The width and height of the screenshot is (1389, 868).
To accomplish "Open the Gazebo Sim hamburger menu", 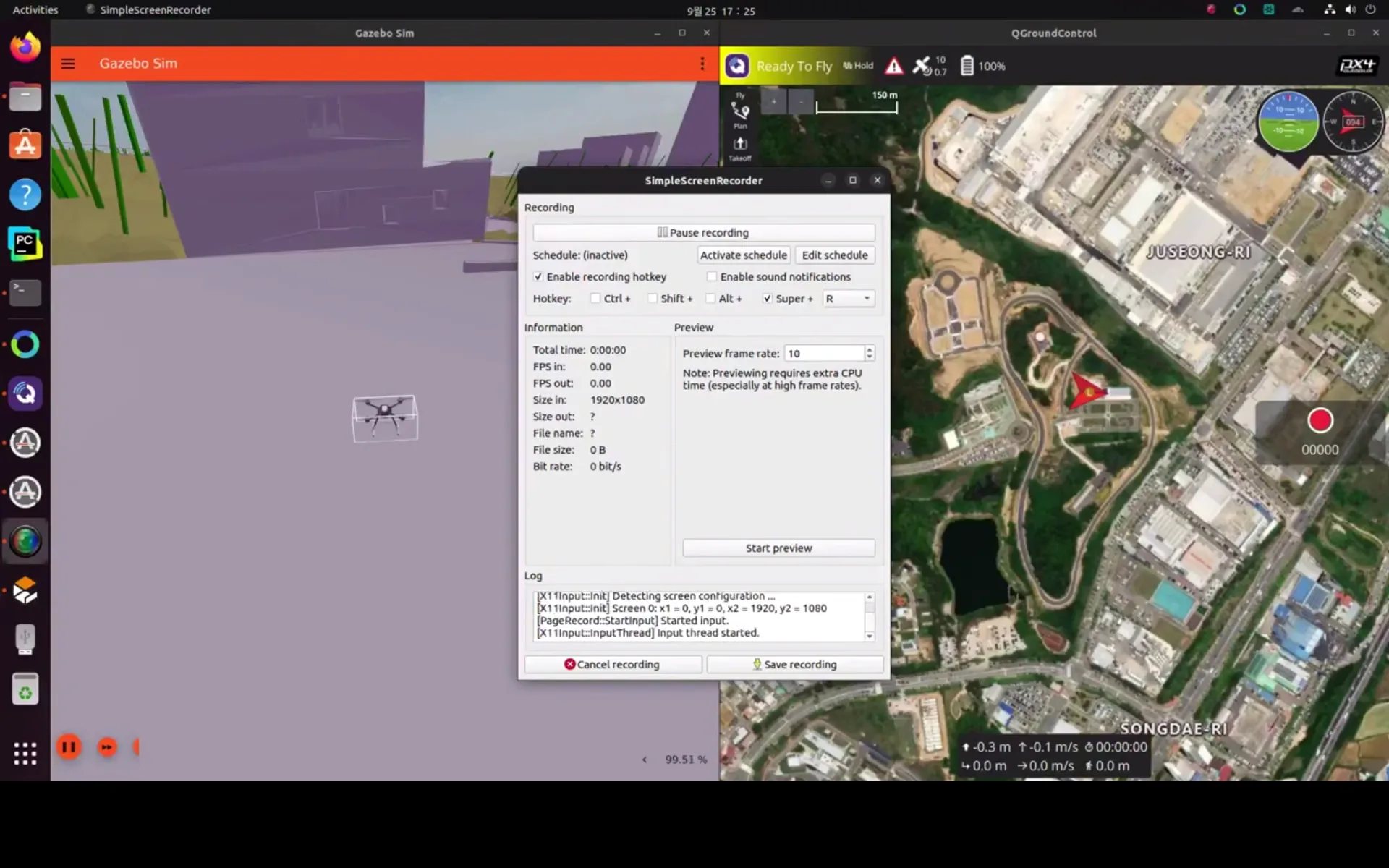I will (x=68, y=64).
